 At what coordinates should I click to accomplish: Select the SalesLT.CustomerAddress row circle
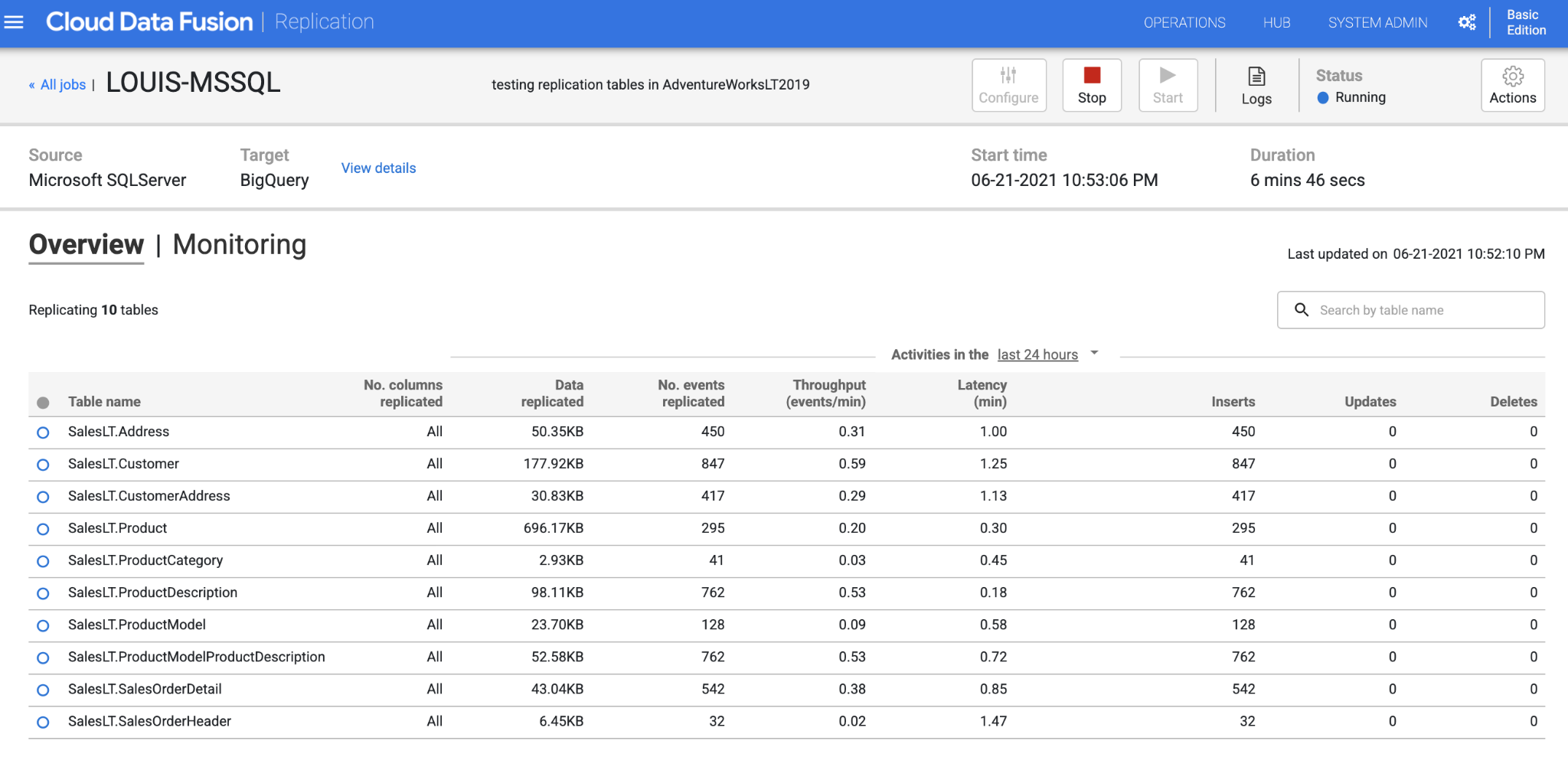point(43,497)
